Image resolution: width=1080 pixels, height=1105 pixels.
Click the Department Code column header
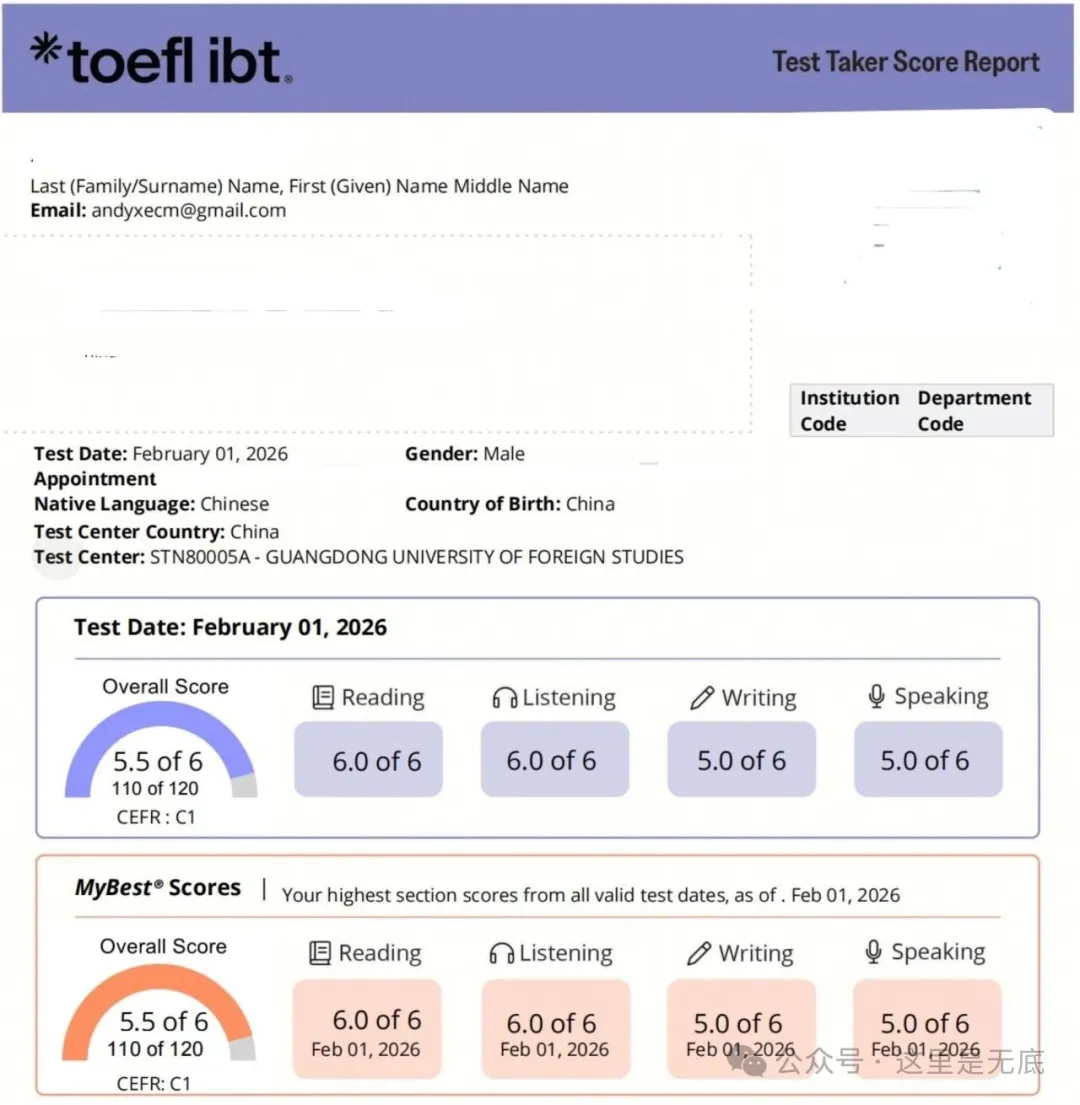tap(974, 411)
